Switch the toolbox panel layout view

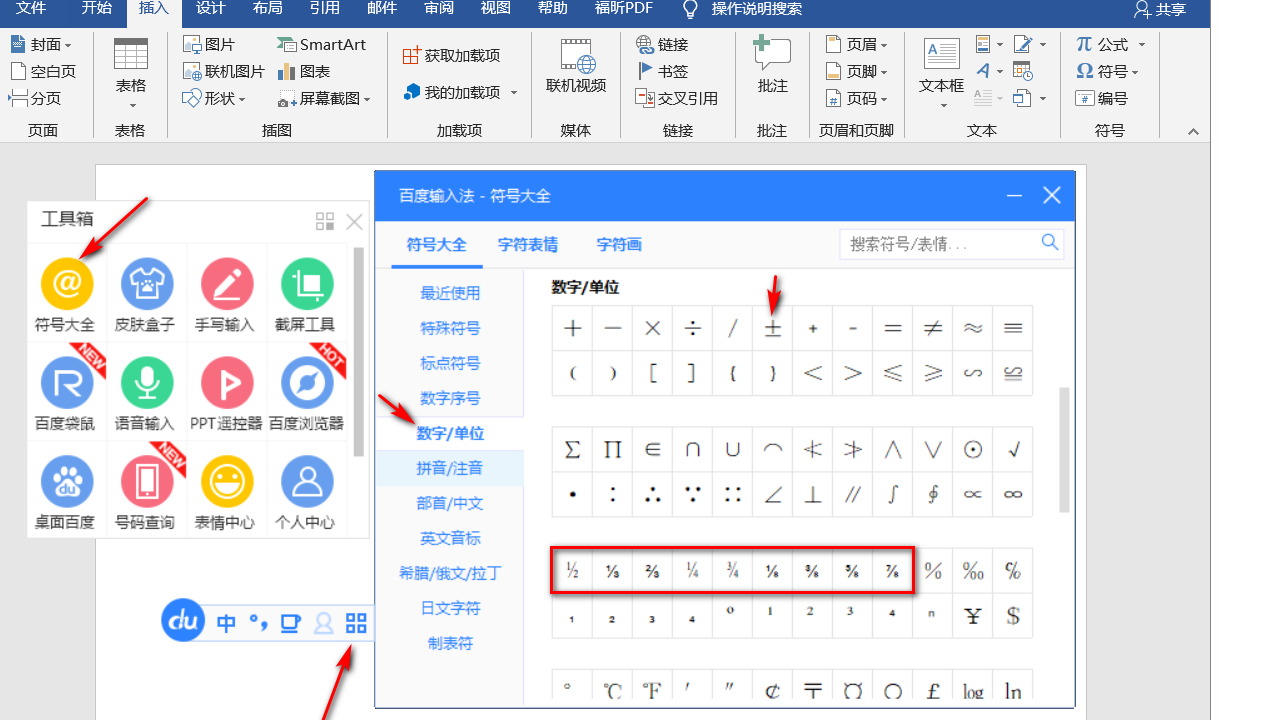325,221
